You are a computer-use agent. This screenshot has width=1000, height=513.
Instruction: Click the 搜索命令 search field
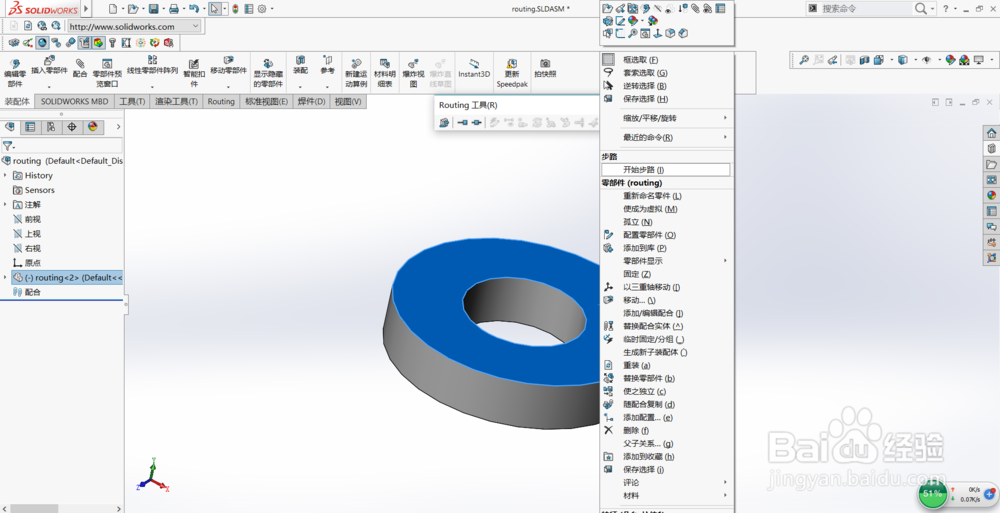pos(866,8)
